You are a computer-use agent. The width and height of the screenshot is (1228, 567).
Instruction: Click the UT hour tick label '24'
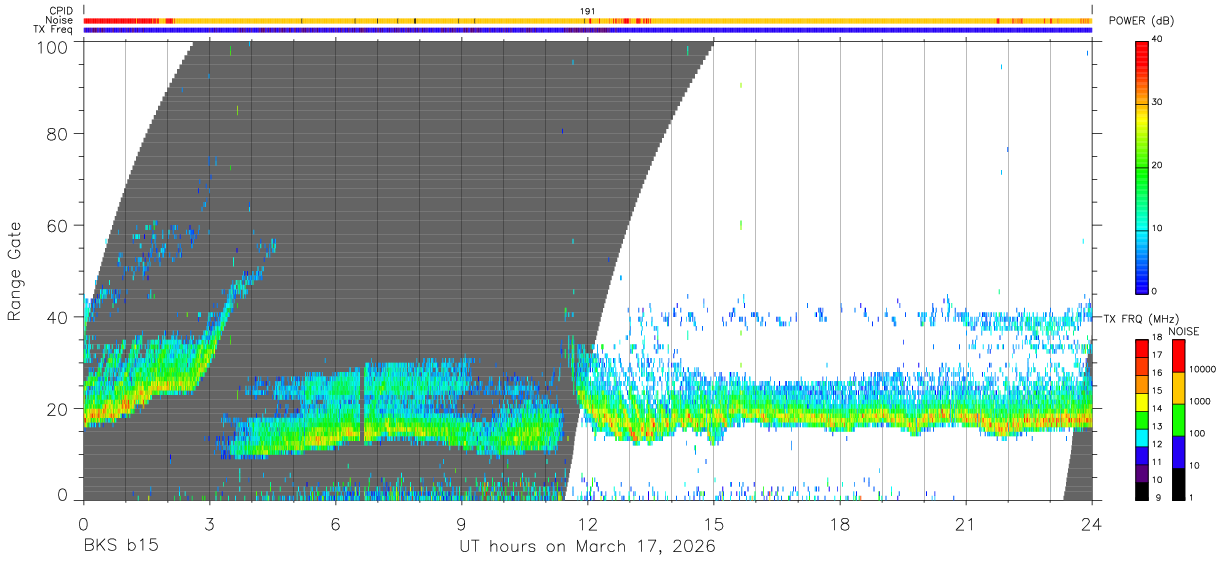(x=1091, y=522)
